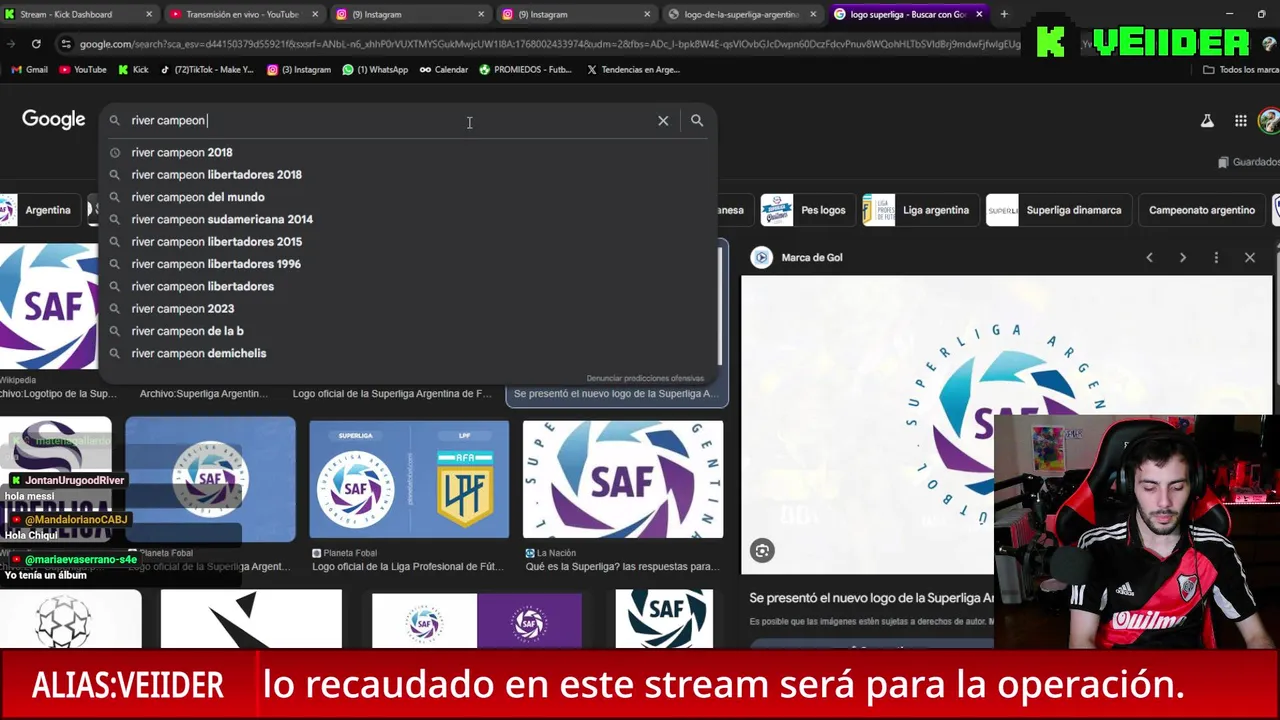This screenshot has width=1280, height=720.
Task: Open the PROMIEDOS - Futb... bookmark
Action: (525, 70)
